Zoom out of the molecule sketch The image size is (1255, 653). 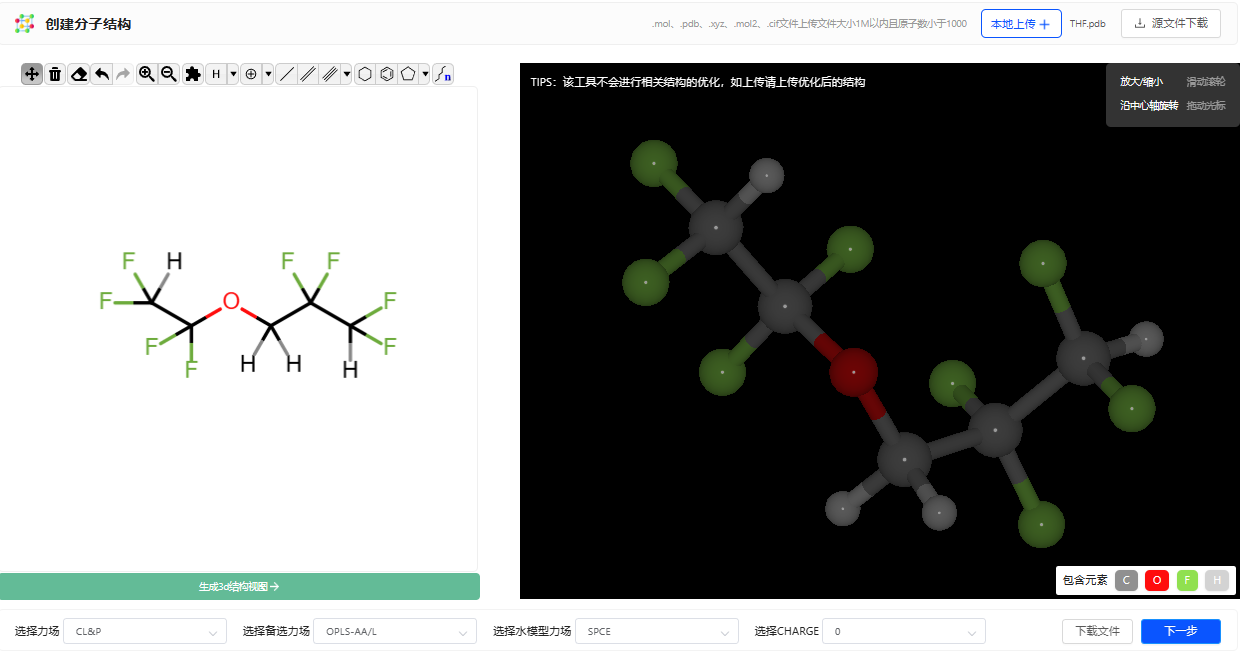click(x=169, y=74)
